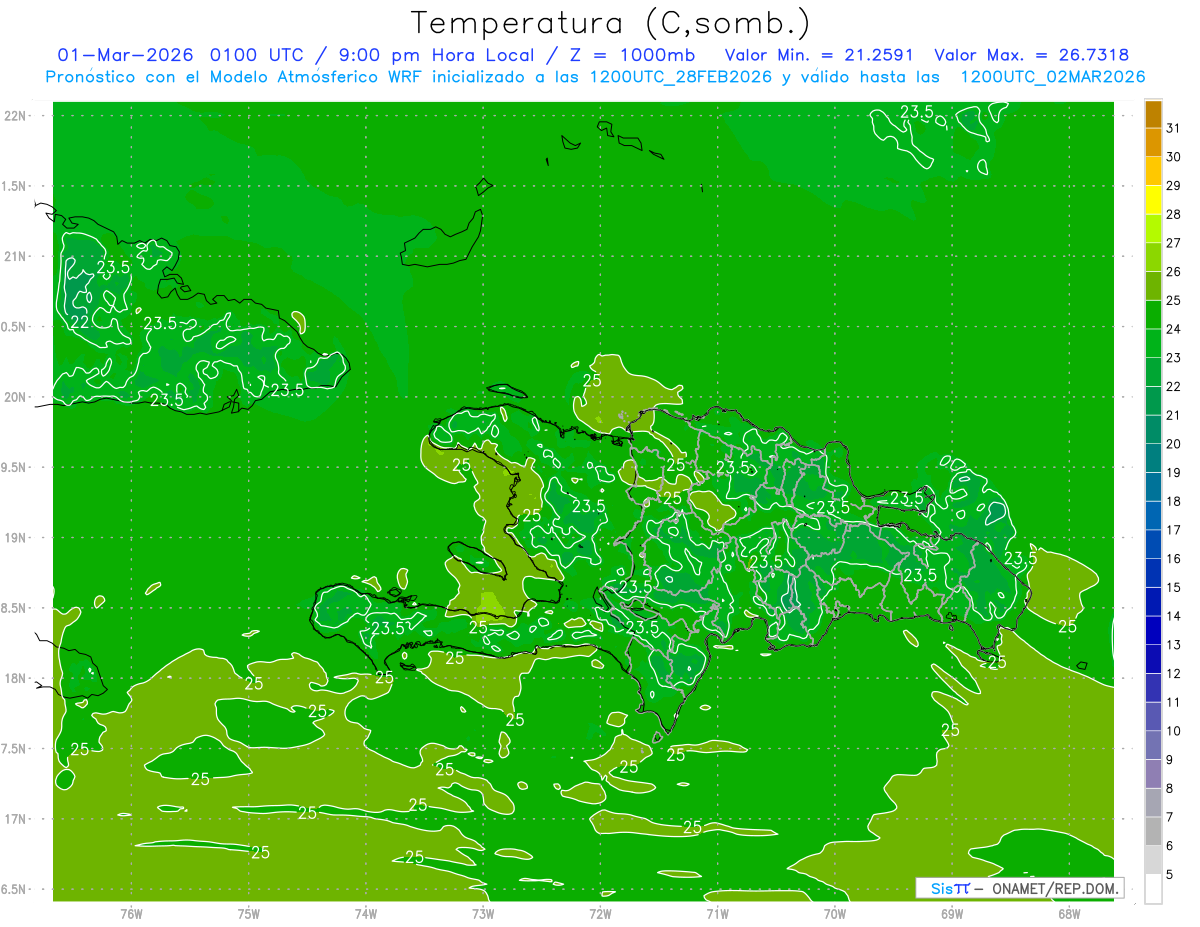This screenshot has width=1200, height=927.
Task: Click the 22N latitude axis label
Action: [14, 116]
